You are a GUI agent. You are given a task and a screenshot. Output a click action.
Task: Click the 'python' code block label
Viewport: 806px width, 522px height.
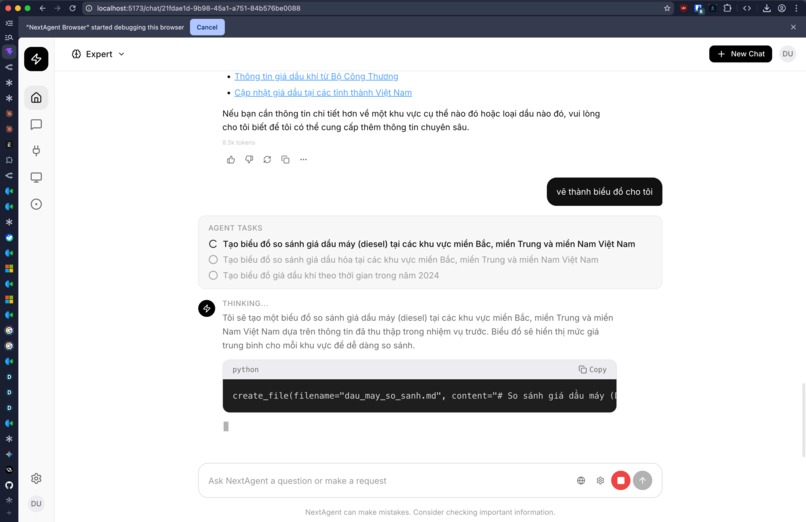(x=245, y=369)
